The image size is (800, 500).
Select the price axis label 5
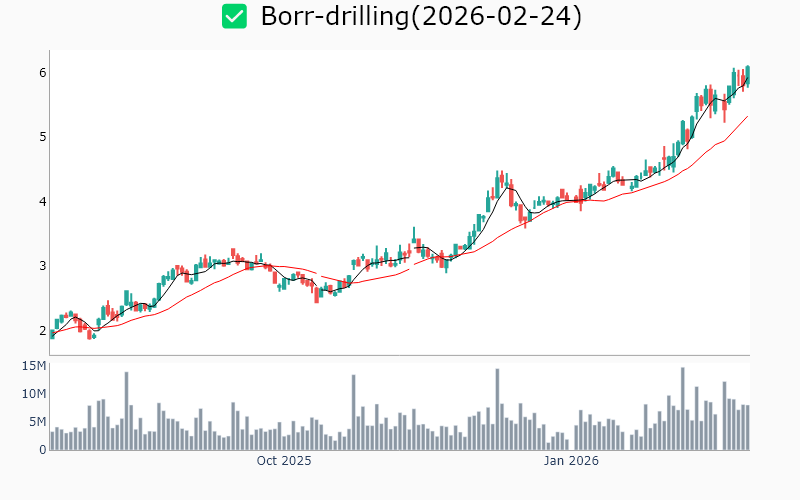coord(43,136)
